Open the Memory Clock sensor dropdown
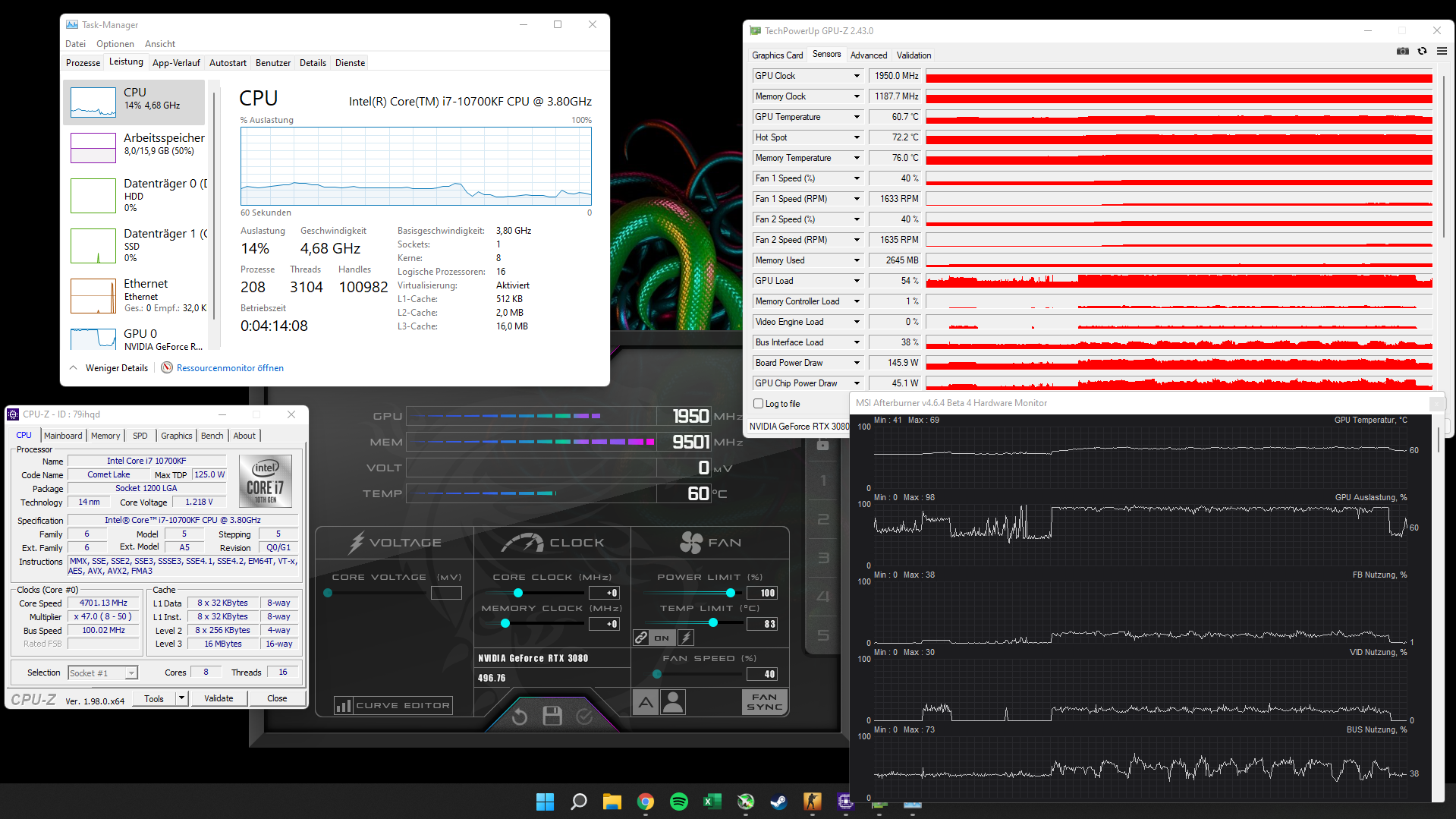 coord(857,96)
